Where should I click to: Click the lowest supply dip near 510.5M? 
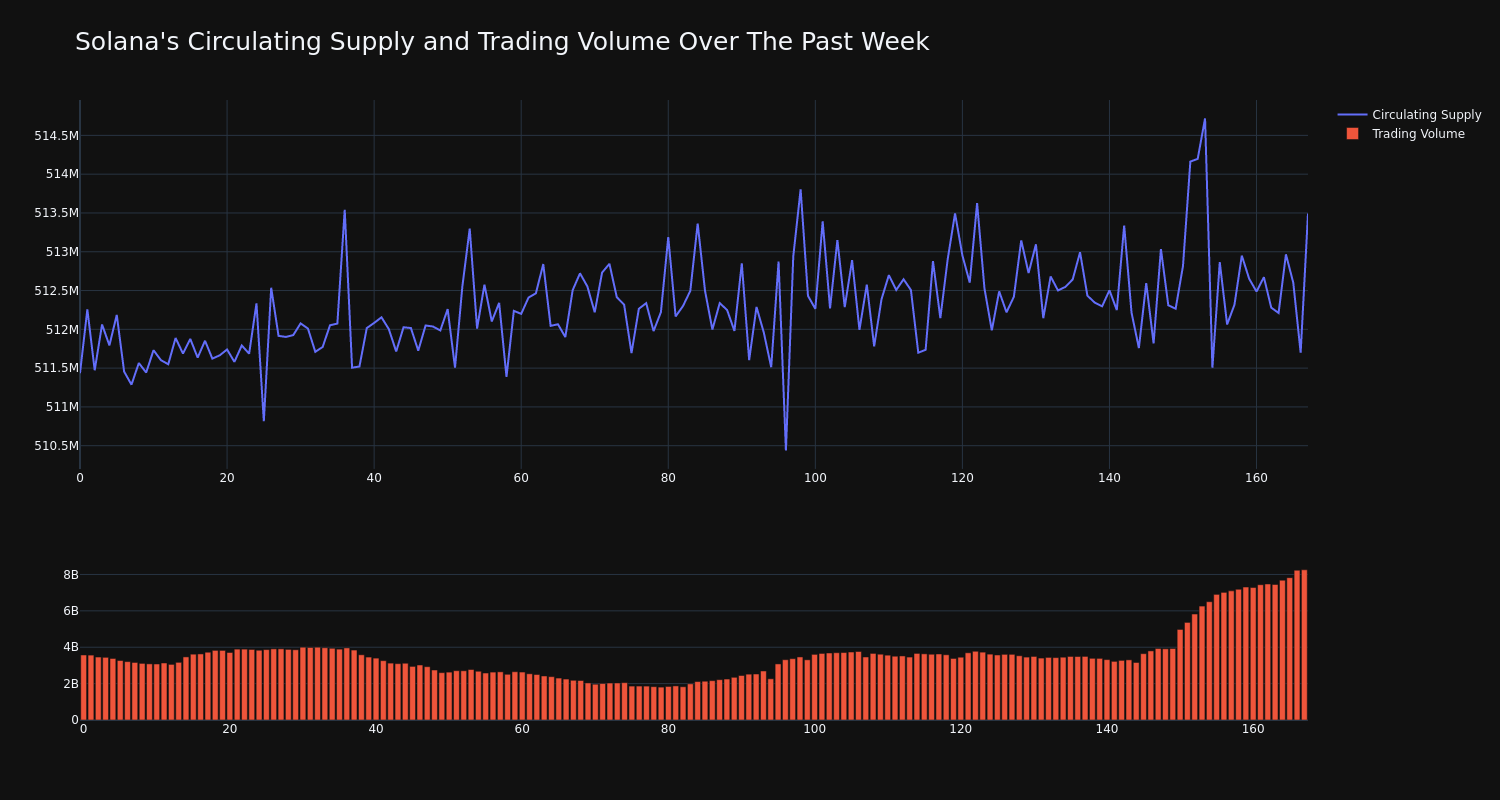tap(786, 449)
